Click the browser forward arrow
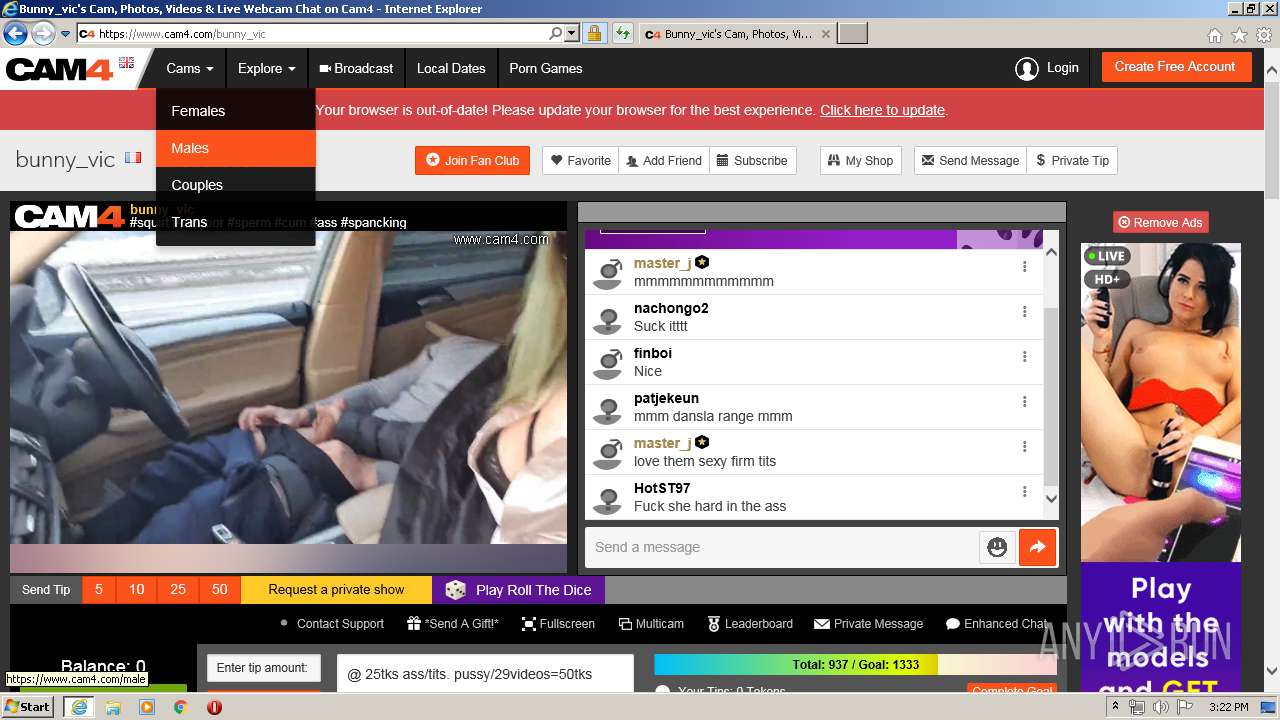The width and height of the screenshot is (1280, 720). click(43, 34)
